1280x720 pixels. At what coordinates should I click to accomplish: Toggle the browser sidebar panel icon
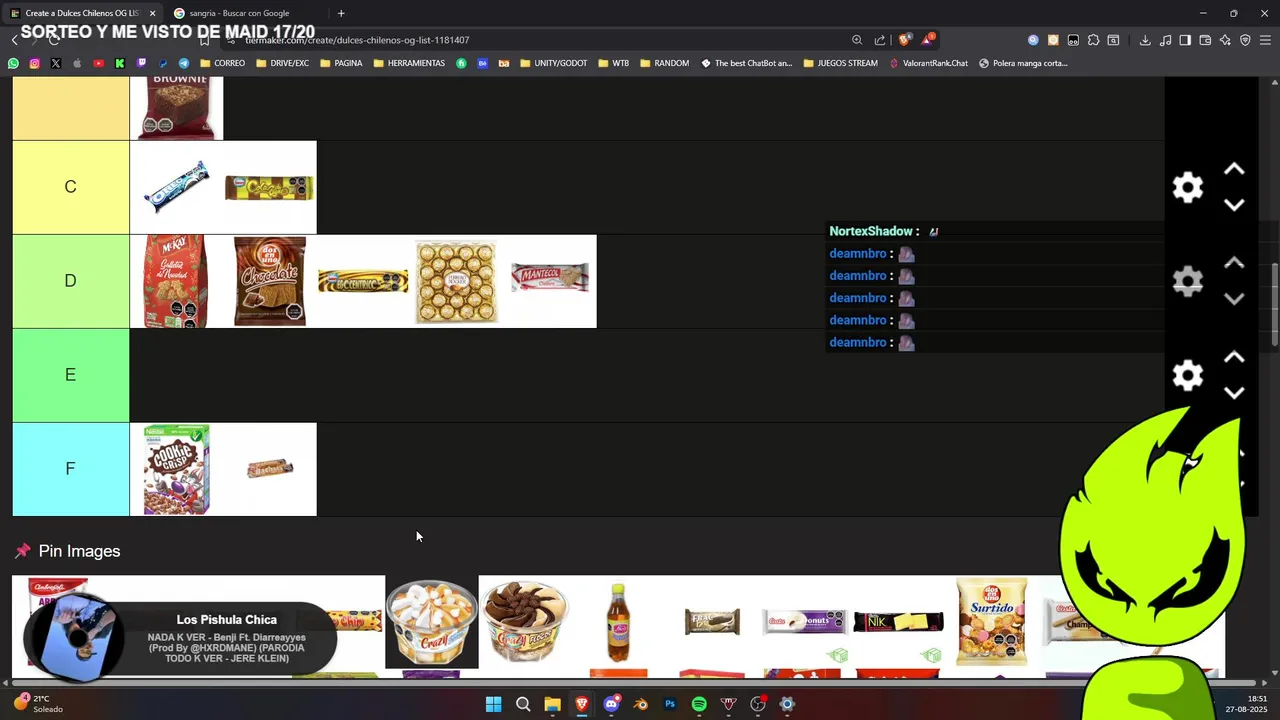tap(1185, 40)
